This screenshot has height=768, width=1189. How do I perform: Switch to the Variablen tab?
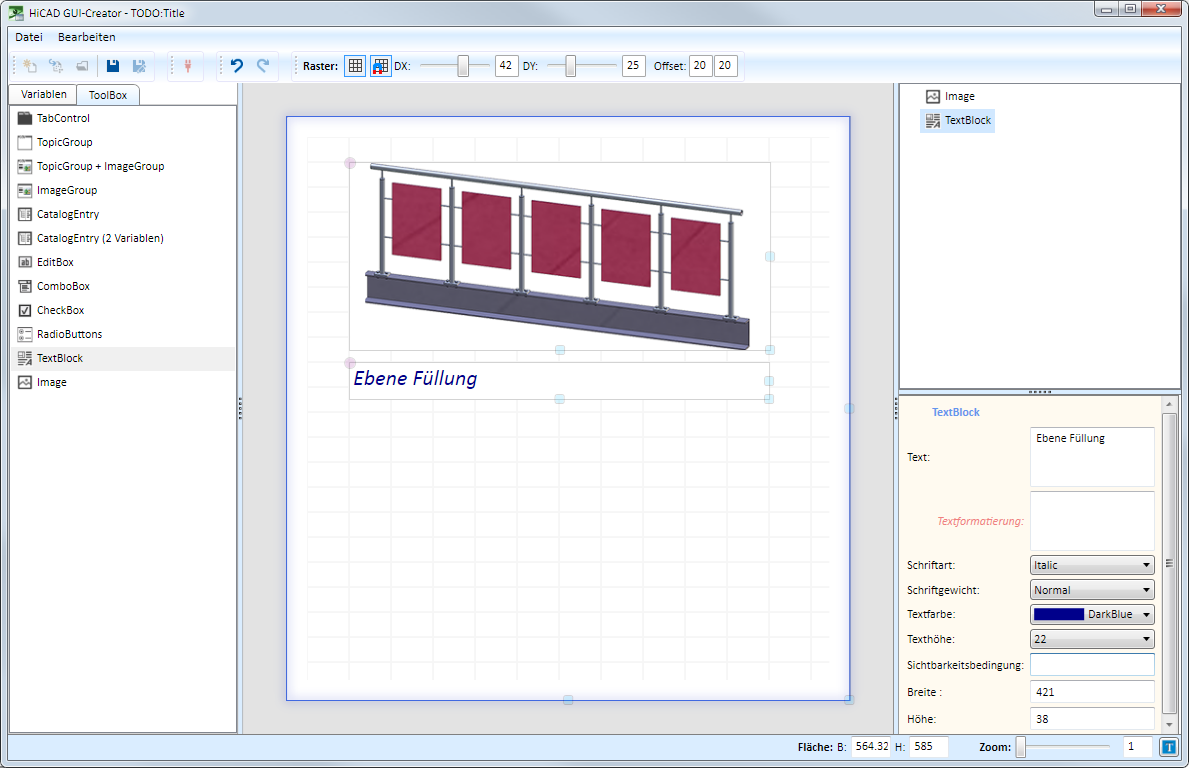coord(43,94)
